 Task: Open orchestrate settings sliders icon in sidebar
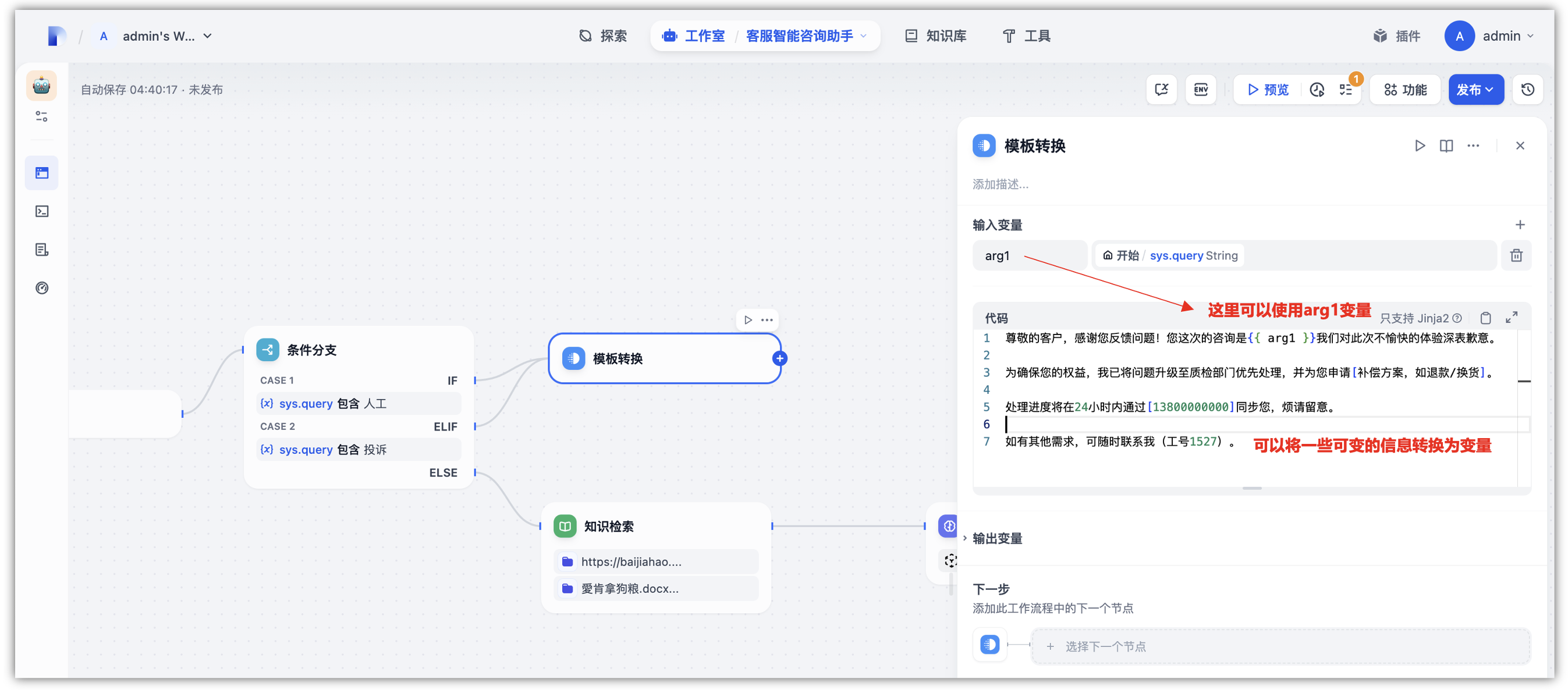pos(41,116)
